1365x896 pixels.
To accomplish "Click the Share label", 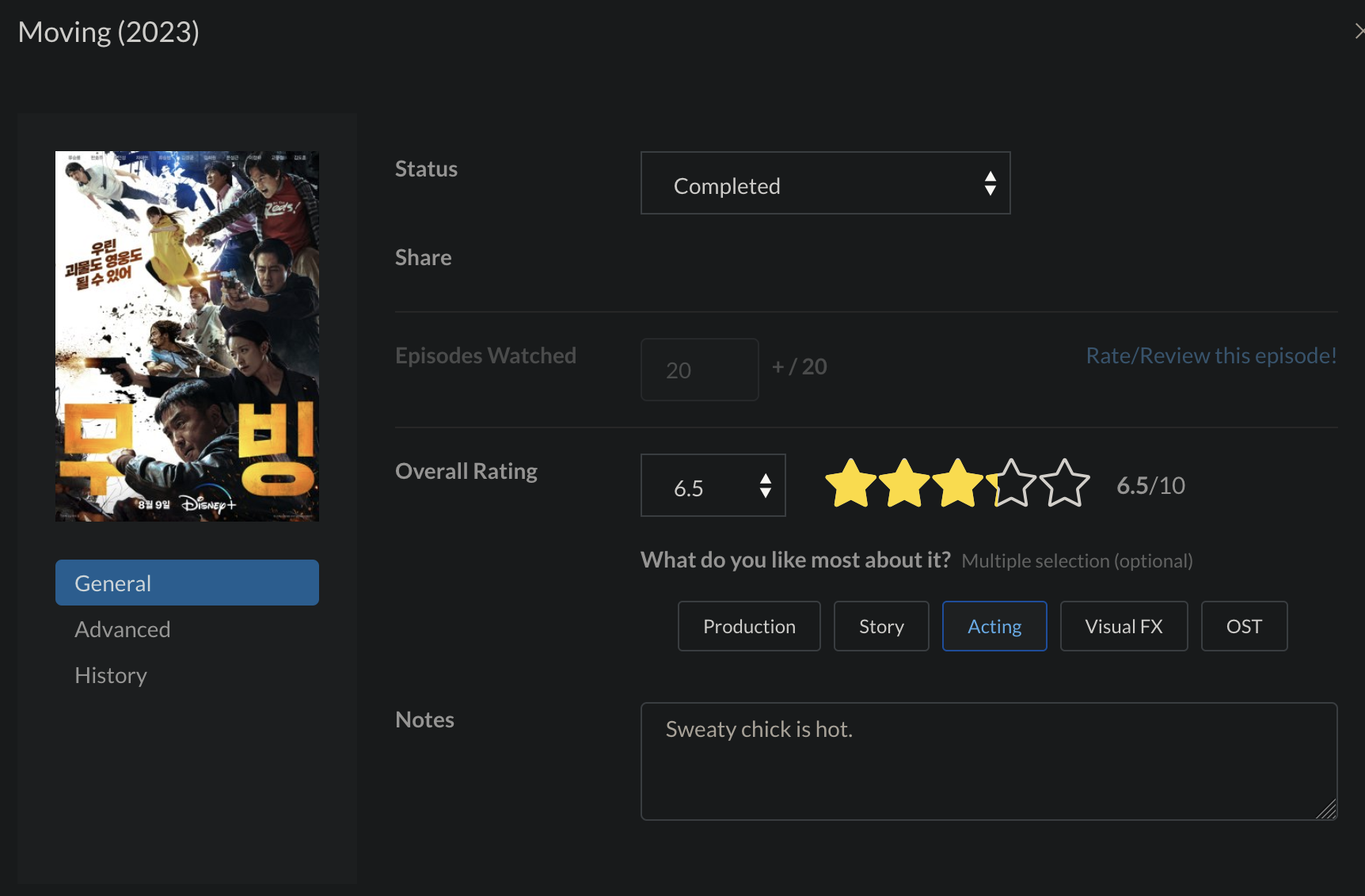I will click(x=423, y=257).
